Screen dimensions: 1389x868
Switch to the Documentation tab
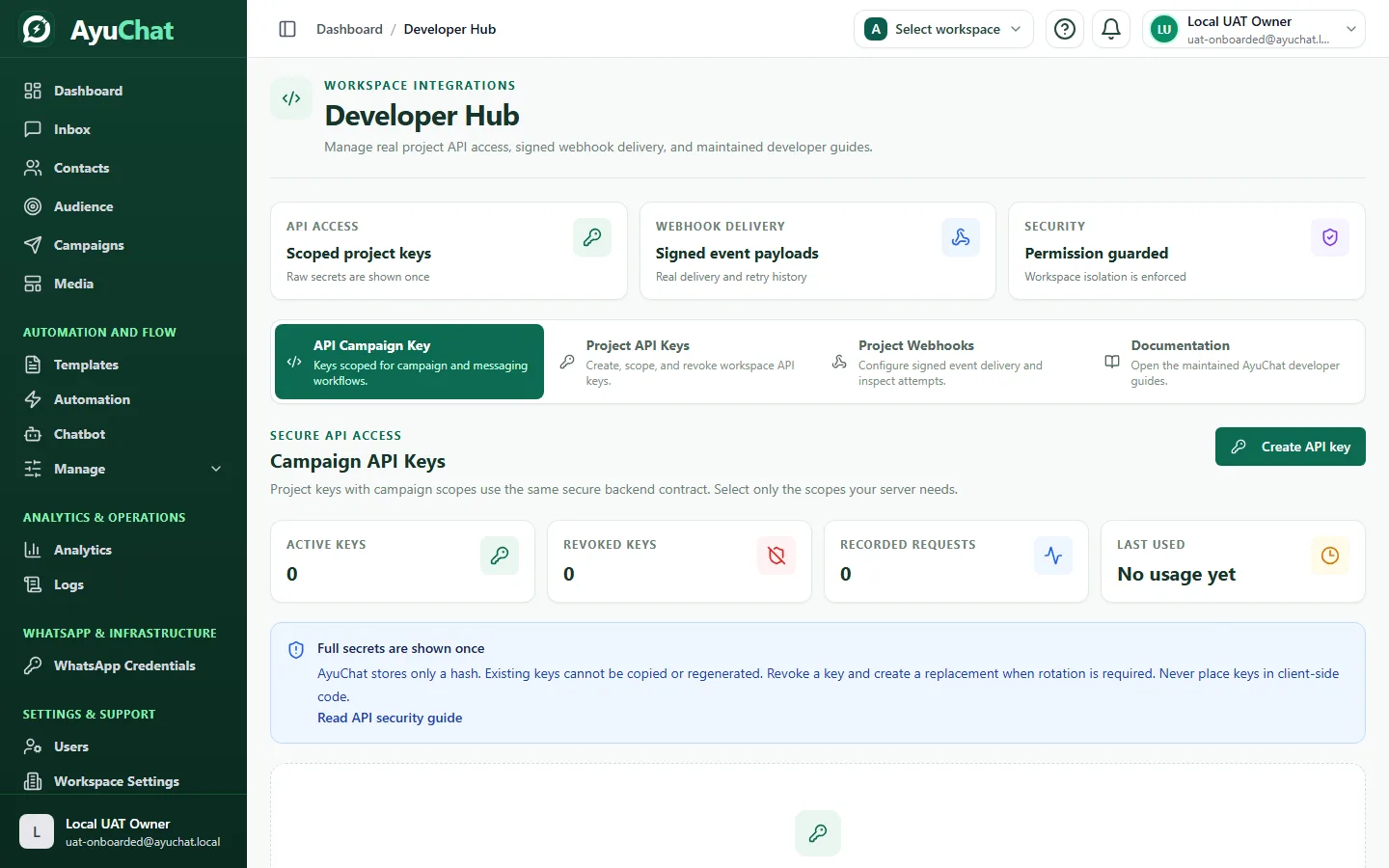(1227, 362)
